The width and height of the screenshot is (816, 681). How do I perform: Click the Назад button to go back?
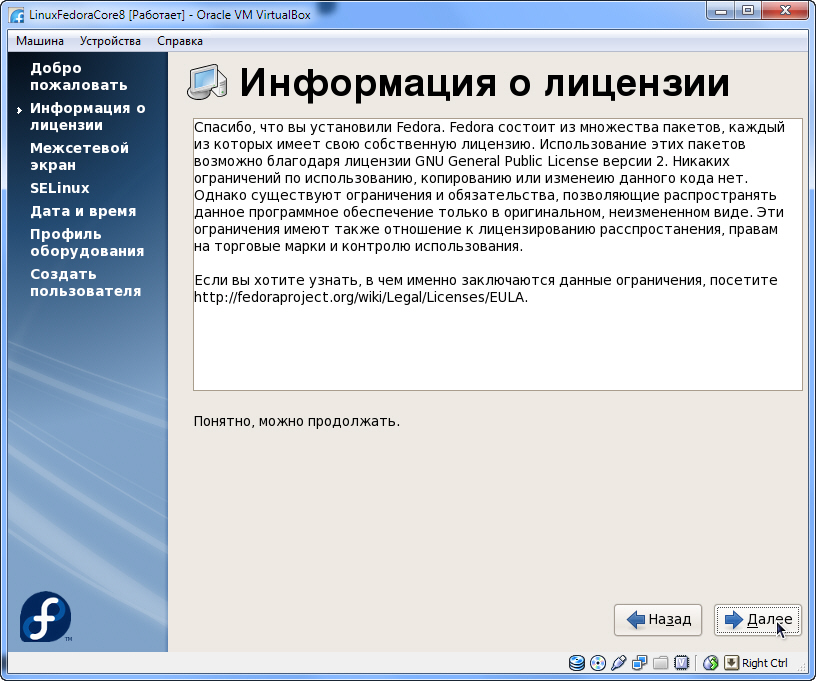(658, 620)
